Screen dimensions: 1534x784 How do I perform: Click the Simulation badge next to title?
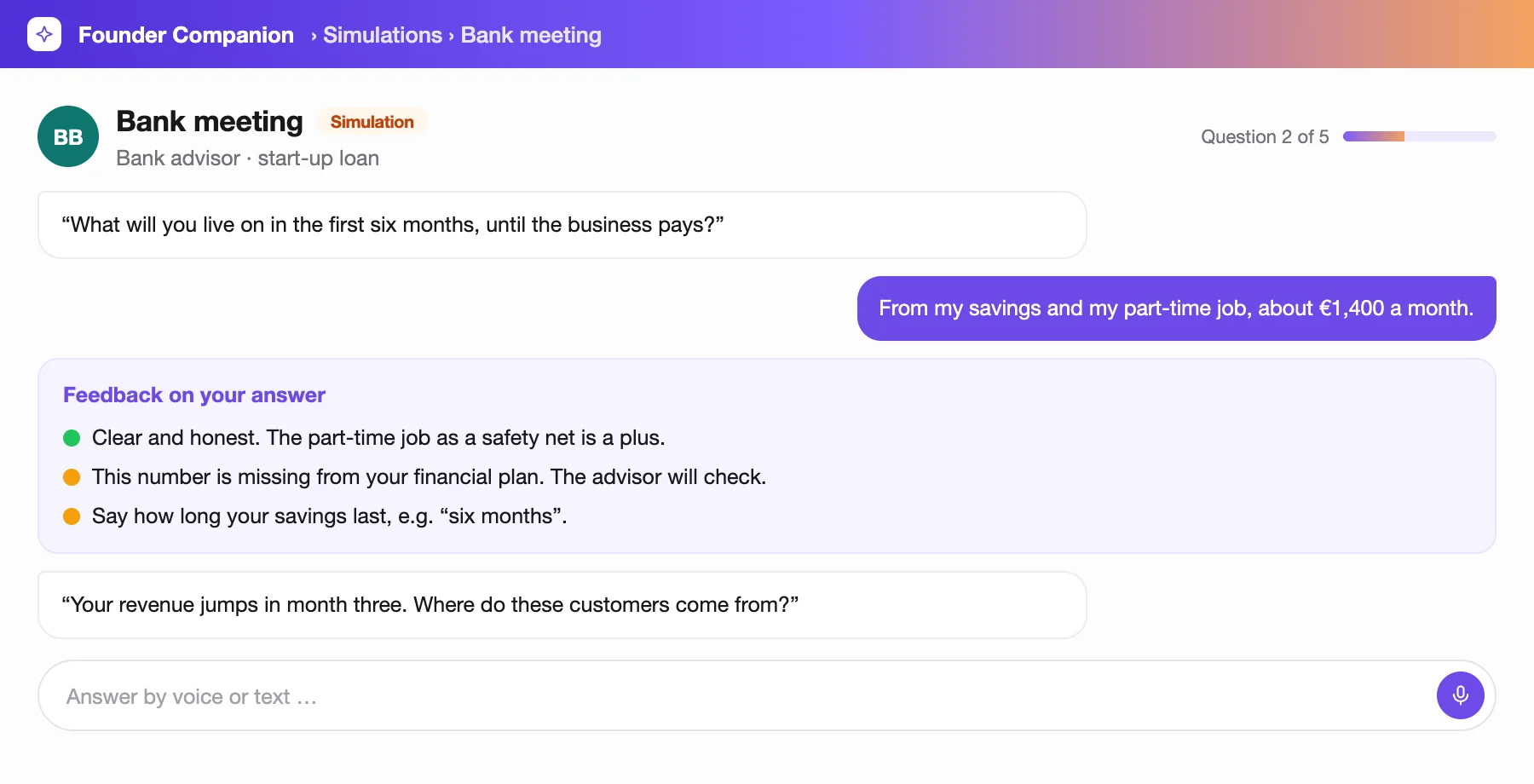tap(372, 122)
